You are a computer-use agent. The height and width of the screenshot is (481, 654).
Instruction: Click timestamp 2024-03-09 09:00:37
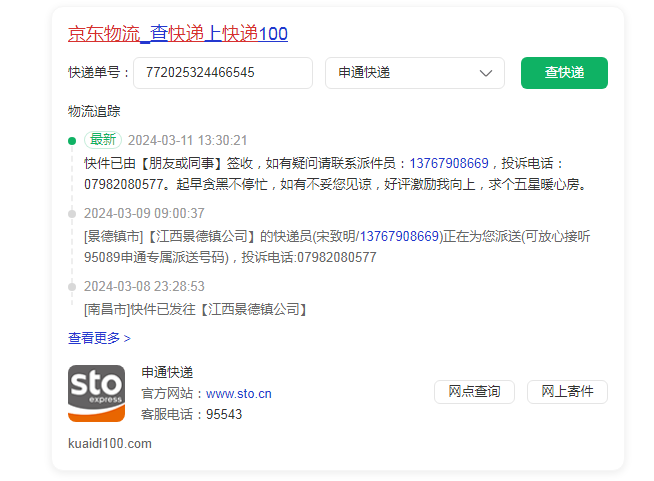click(x=144, y=213)
